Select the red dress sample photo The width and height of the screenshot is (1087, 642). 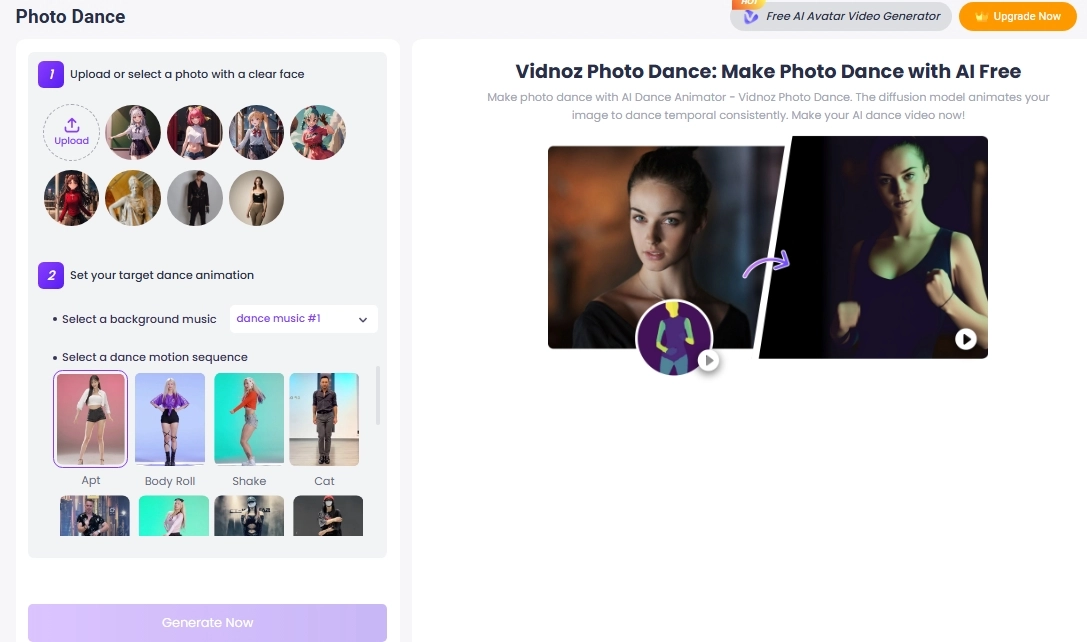(71, 197)
